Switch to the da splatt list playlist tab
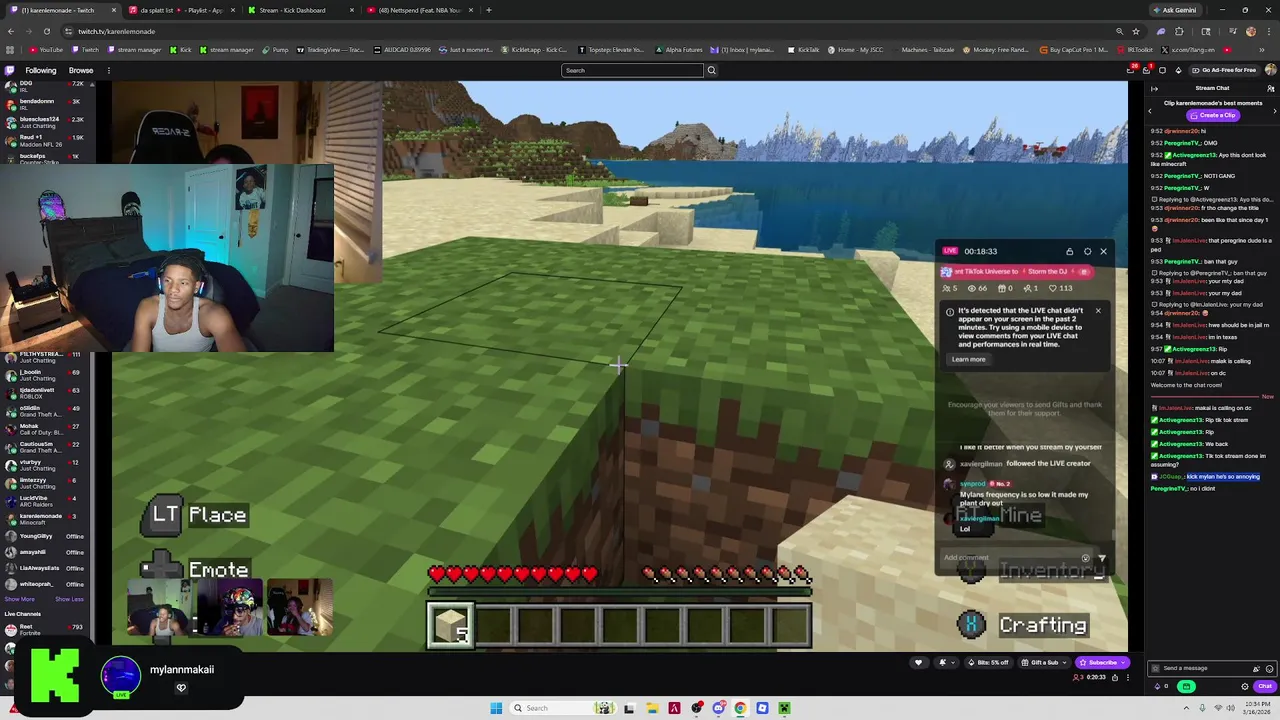 [181, 10]
